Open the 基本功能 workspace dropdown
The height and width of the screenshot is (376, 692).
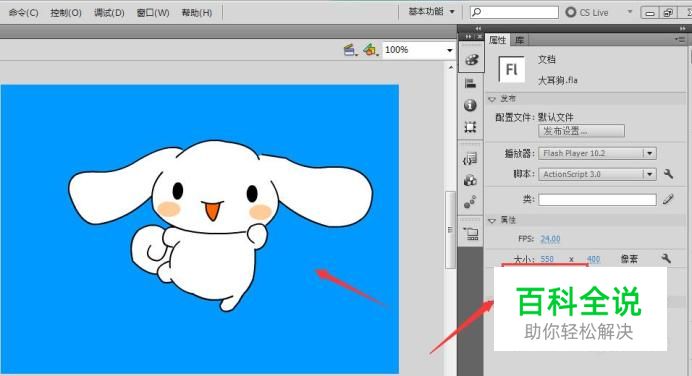[x=431, y=12]
